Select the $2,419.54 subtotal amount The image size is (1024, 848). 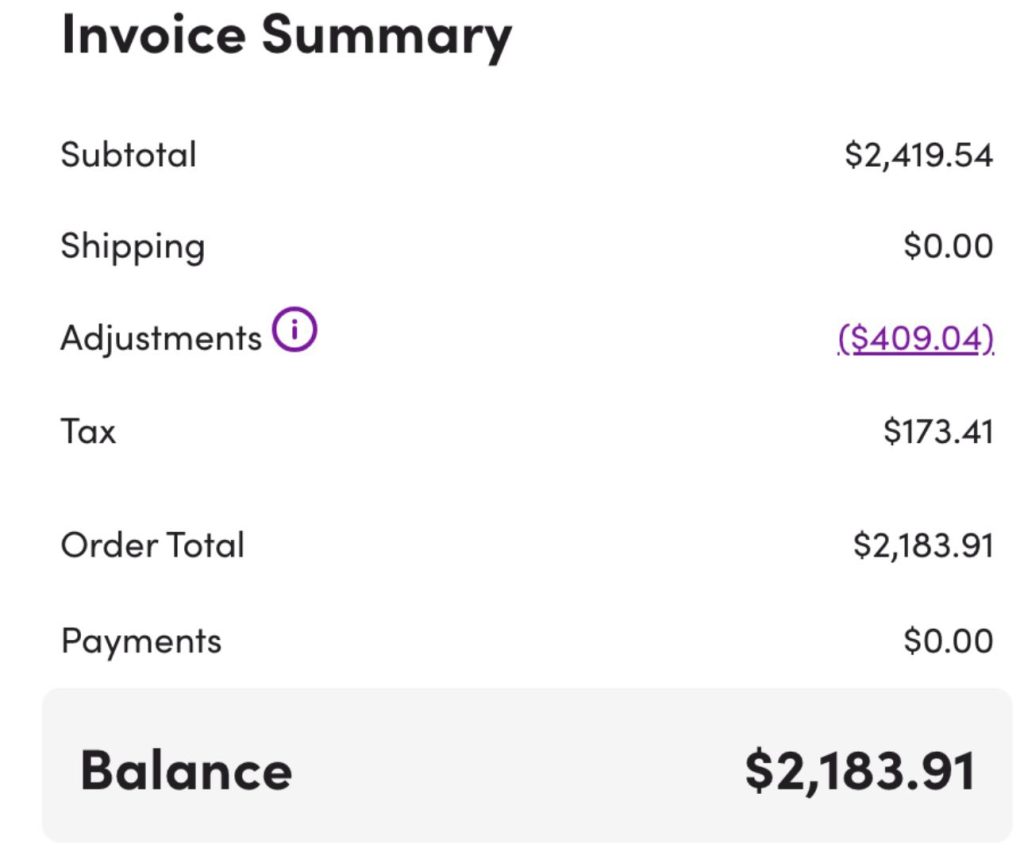pos(918,155)
